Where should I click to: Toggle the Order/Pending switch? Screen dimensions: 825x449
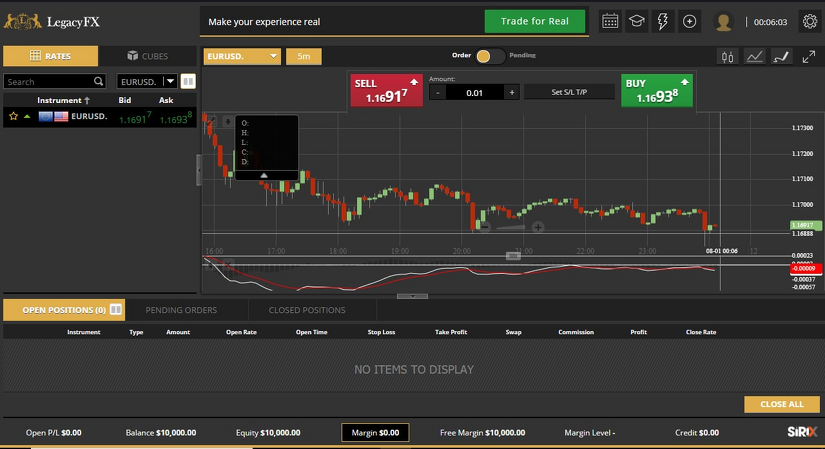coord(489,56)
